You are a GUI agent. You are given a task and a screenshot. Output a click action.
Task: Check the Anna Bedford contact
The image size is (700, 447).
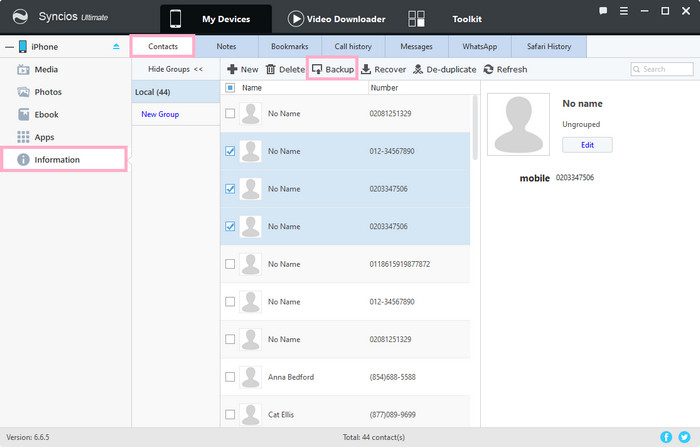click(230, 377)
